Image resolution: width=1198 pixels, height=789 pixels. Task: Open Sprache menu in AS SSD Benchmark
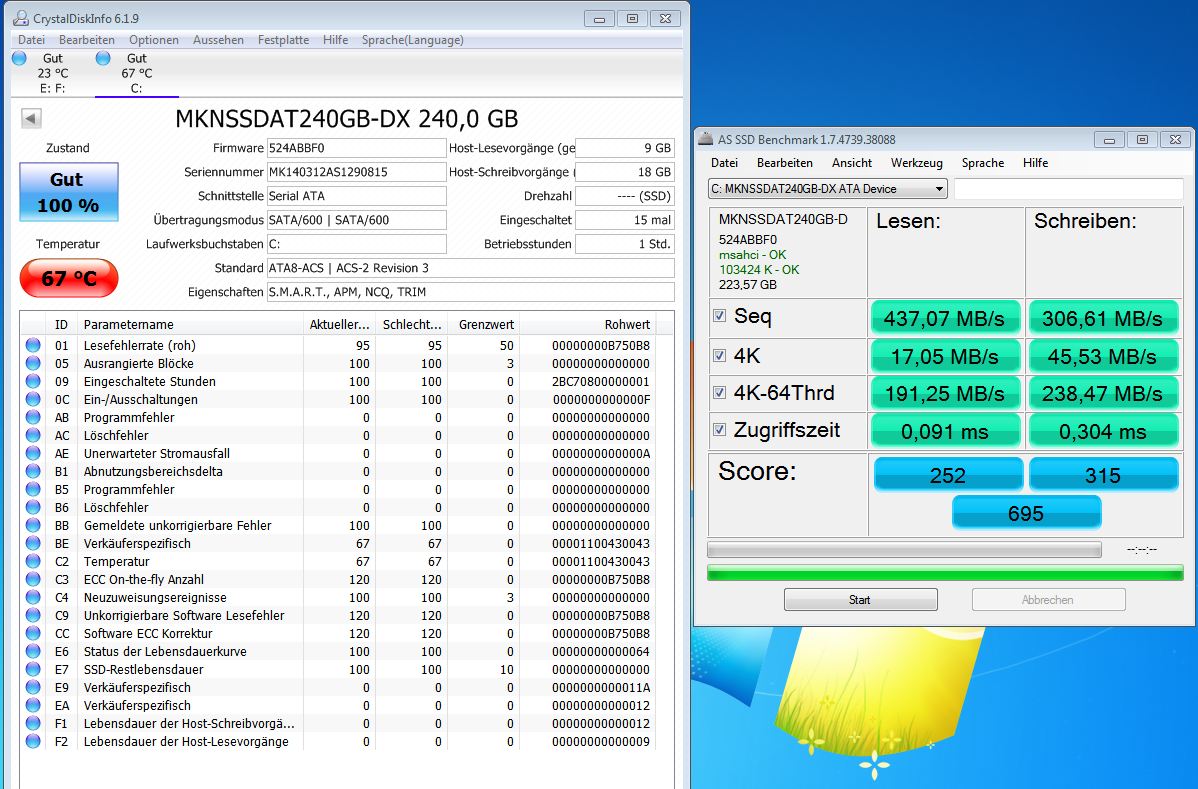click(x=983, y=163)
